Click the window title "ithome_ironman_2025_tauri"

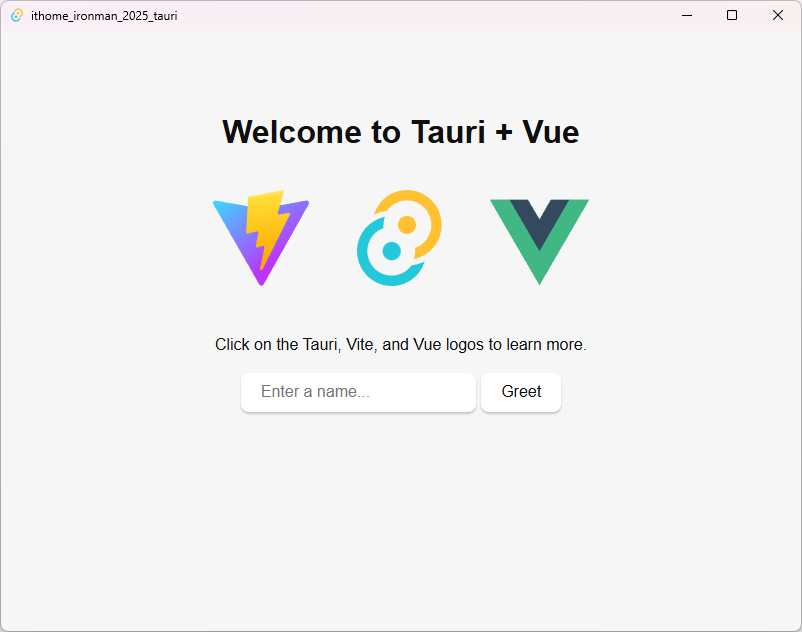(104, 16)
